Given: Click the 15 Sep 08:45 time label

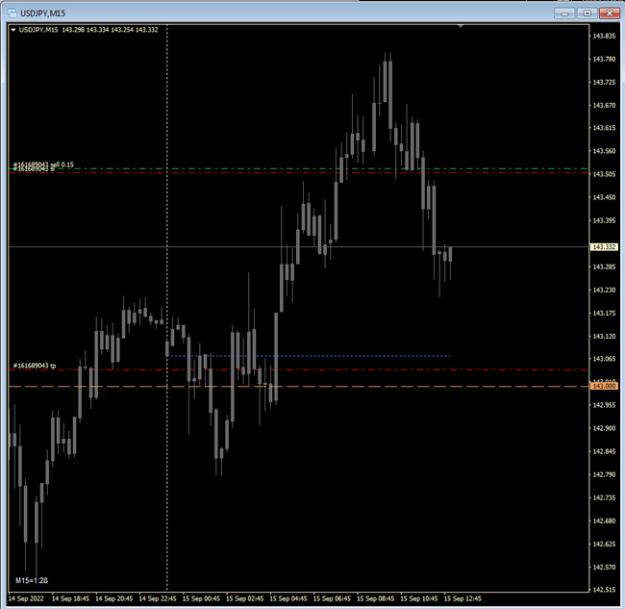Looking at the screenshot, I should pyautogui.click(x=375, y=599).
